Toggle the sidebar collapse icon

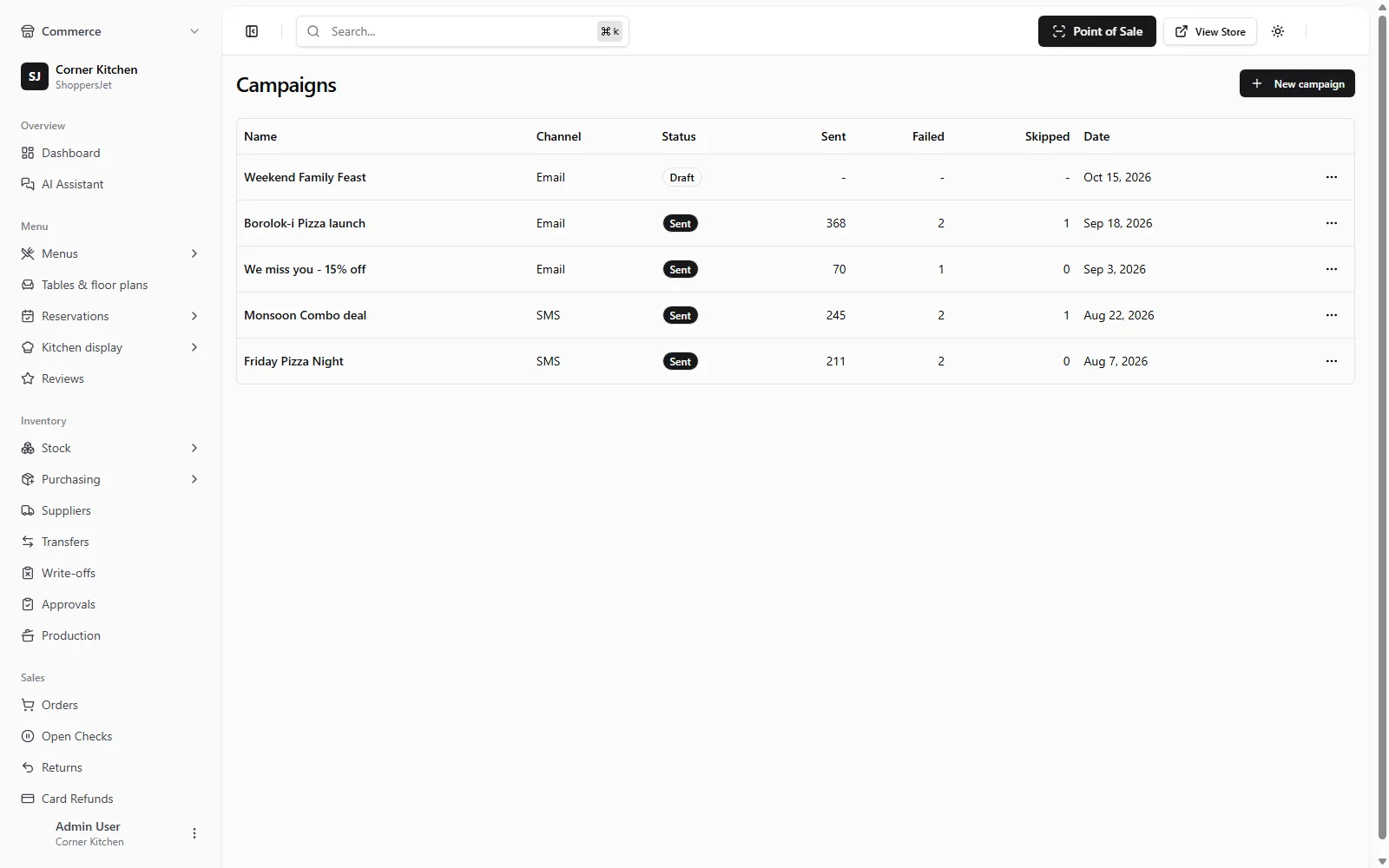(x=252, y=31)
